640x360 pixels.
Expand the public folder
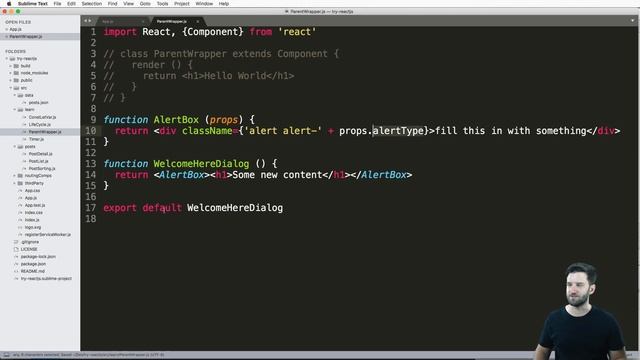click(11, 80)
